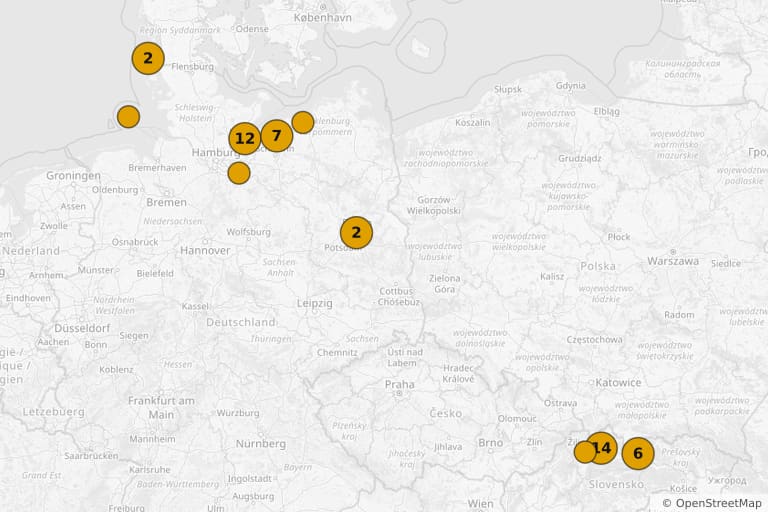The height and width of the screenshot is (512, 768).
Task: Expand the cluster marker labeled 14
Action: (601, 448)
